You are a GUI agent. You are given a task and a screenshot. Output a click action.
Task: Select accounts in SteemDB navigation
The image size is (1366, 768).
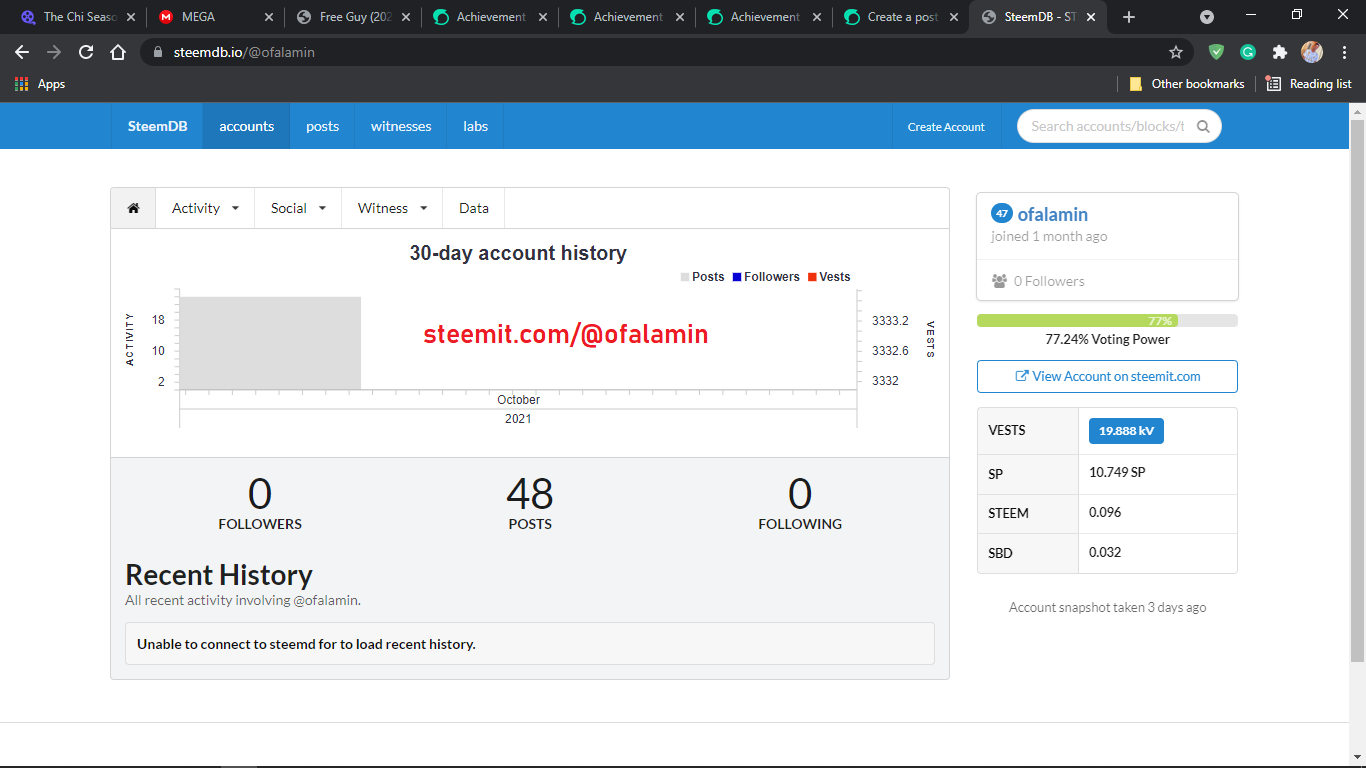247,126
